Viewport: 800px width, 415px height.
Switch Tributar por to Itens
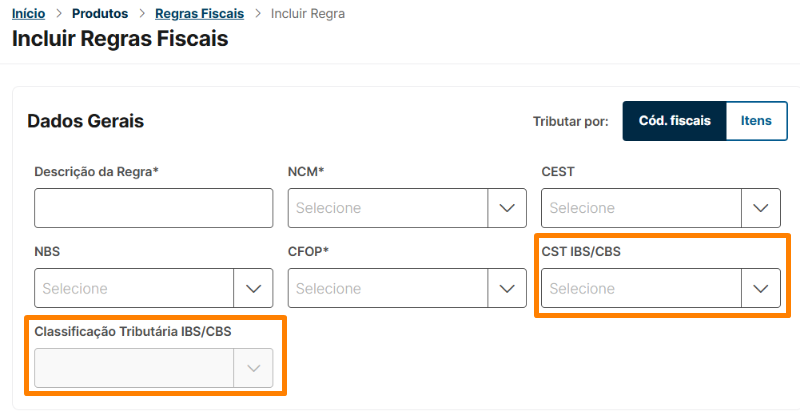click(756, 121)
